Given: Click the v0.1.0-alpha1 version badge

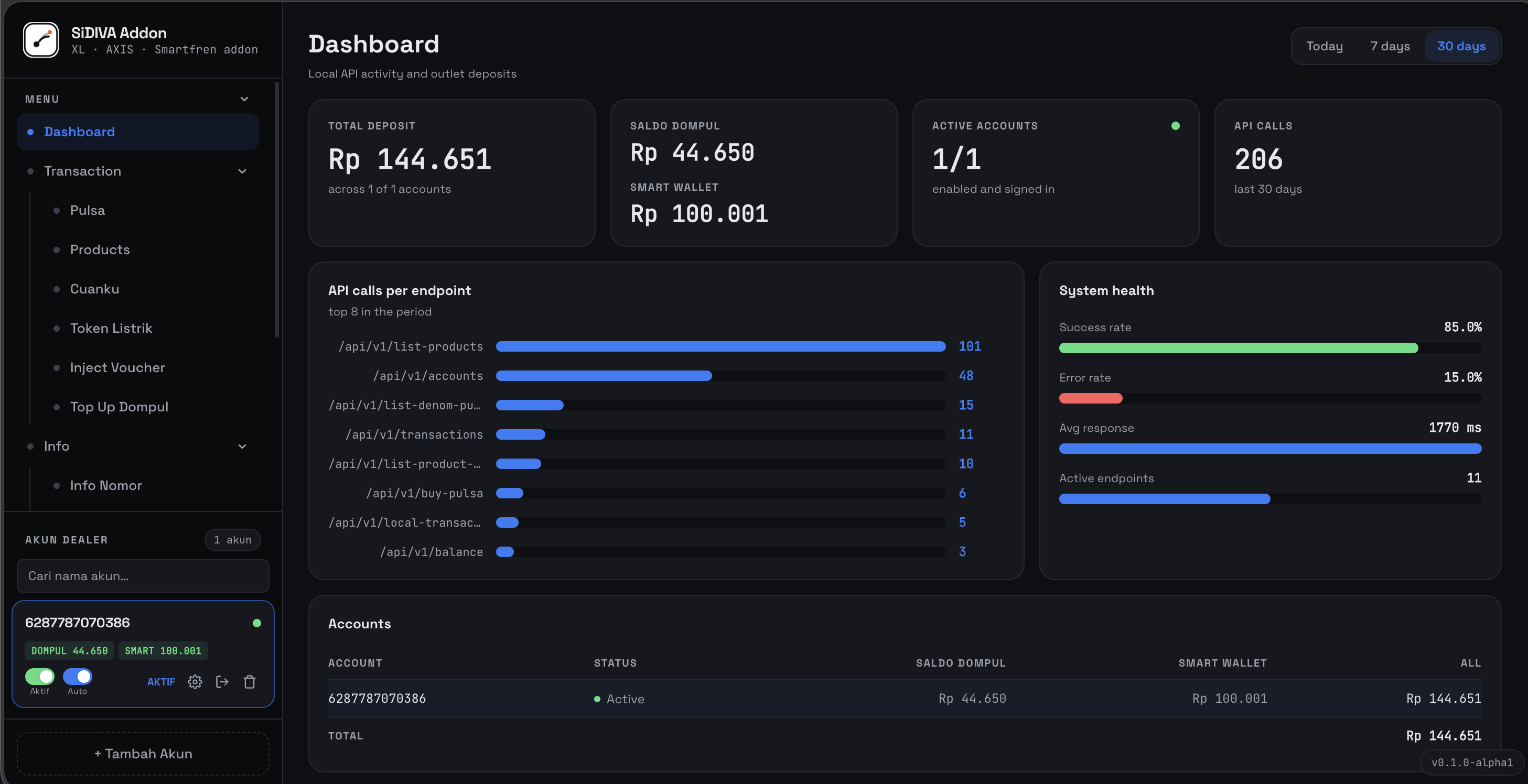Looking at the screenshot, I should point(1472,763).
